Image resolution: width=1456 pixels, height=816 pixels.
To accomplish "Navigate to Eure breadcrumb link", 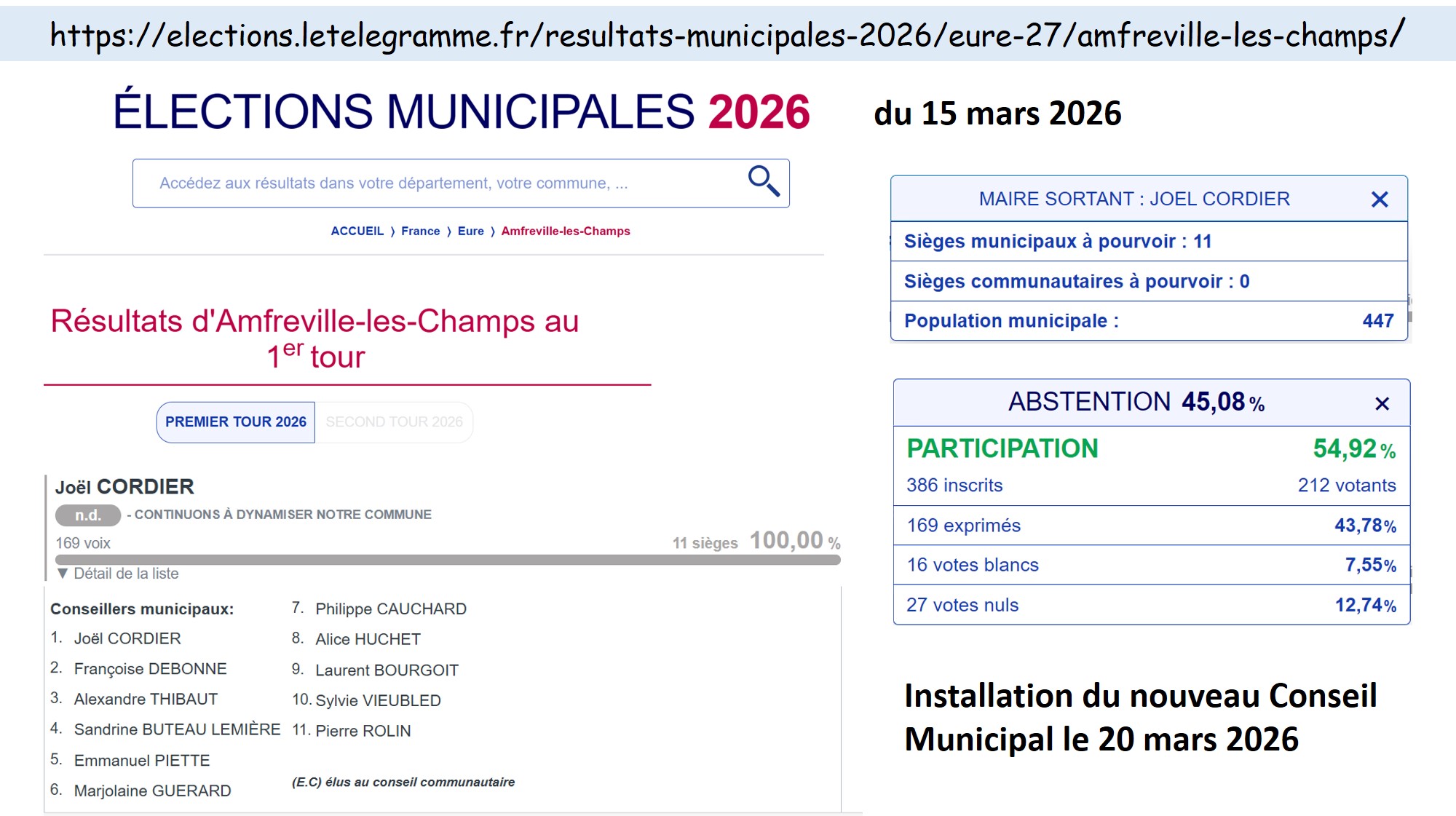I will point(470,231).
